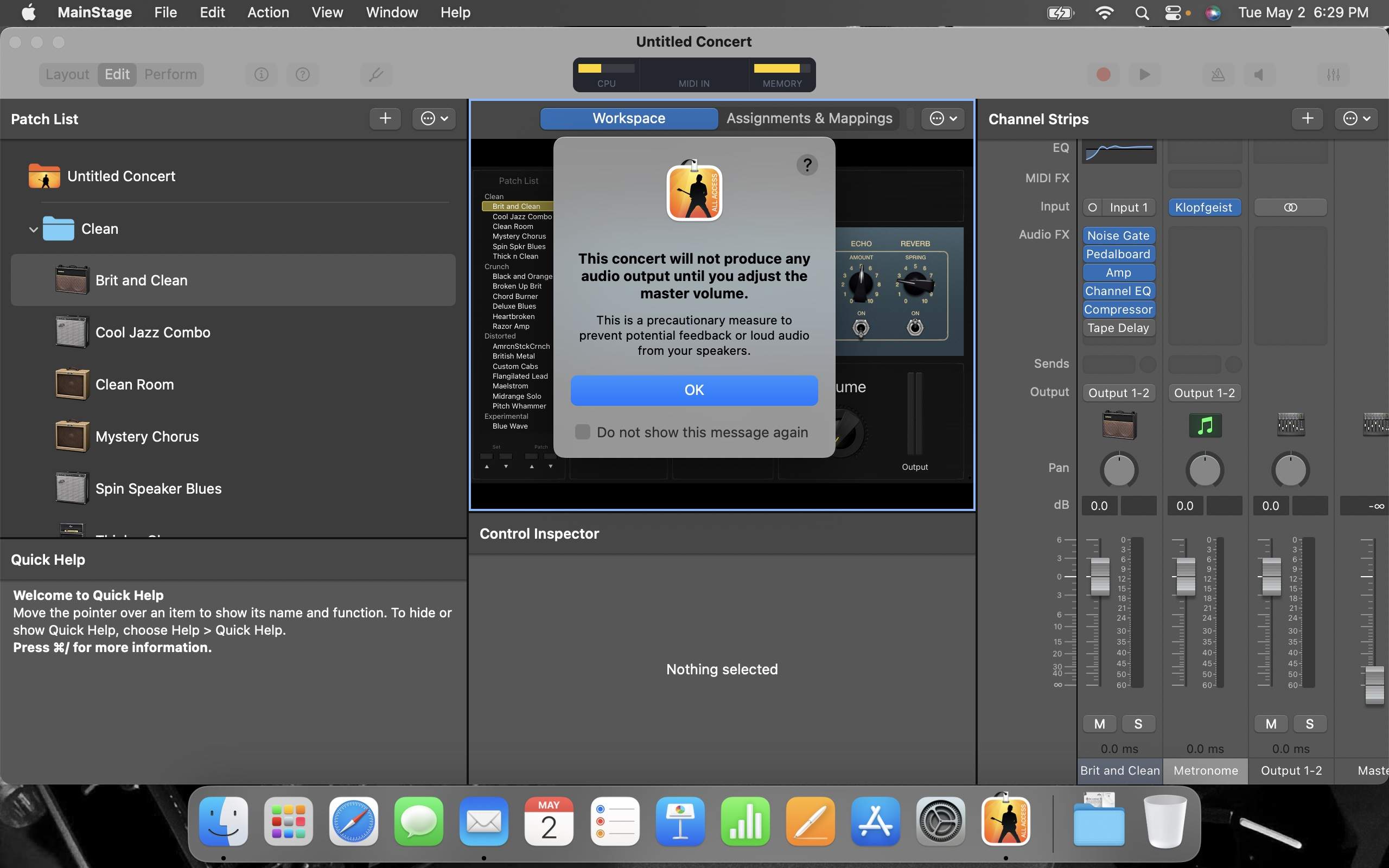Switch to Assignments & Mappings tab
Screen dimensions: 1389x868
[810, 118]
